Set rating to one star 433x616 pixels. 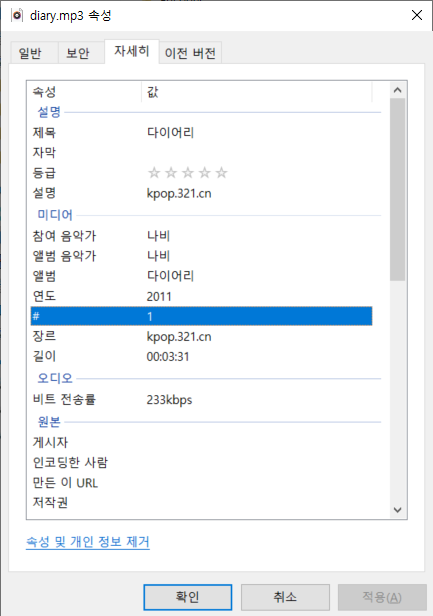(154, 172)
